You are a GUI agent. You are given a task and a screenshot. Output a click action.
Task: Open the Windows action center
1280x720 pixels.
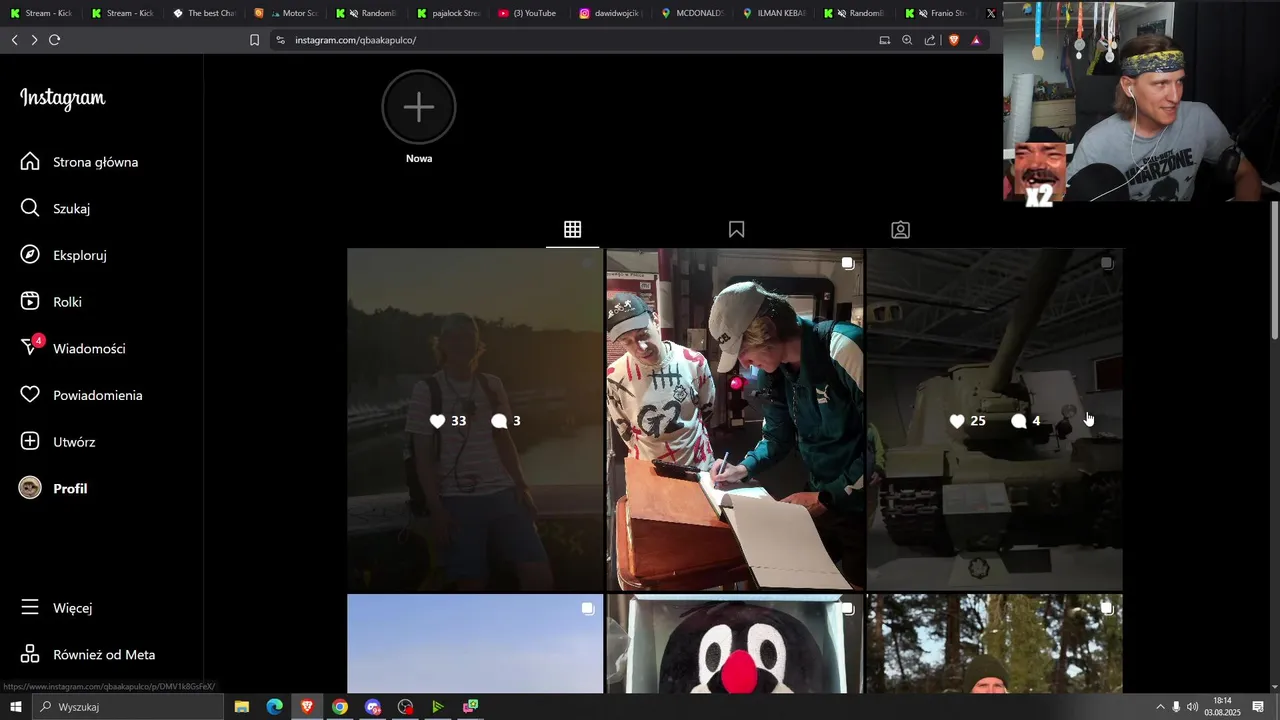tap(1259, 707)
